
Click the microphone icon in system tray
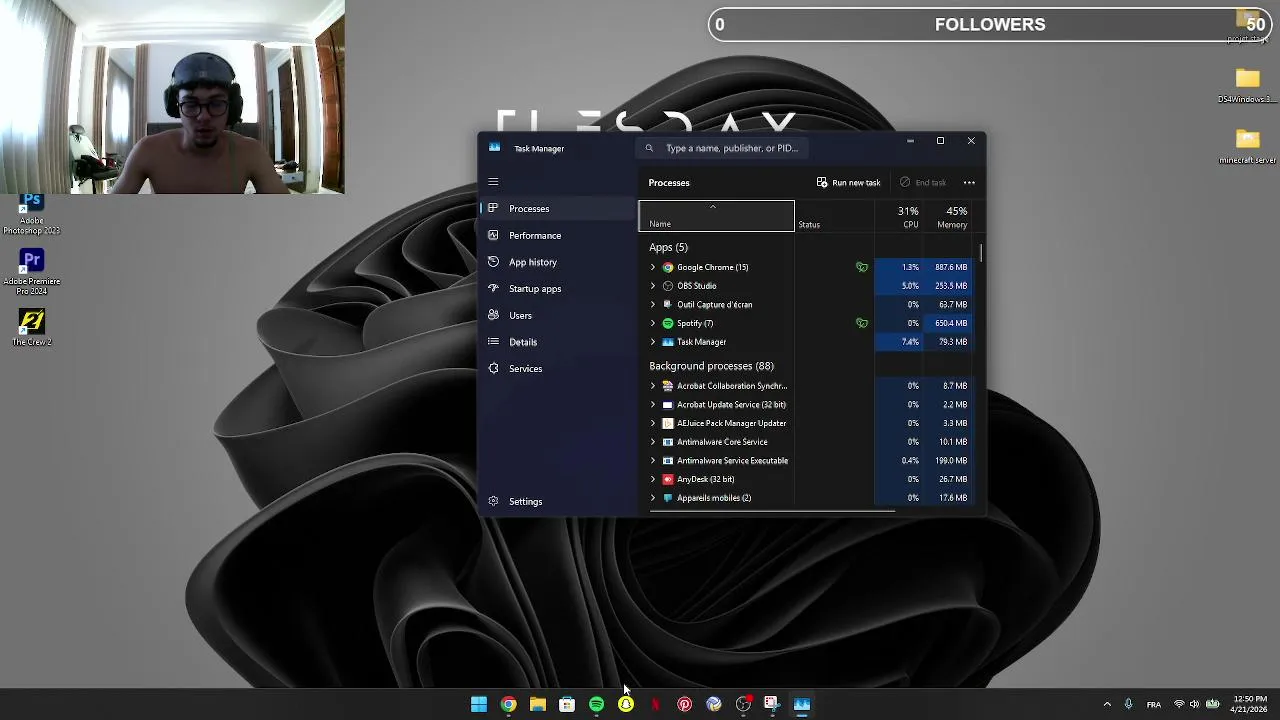click(1128, 704)
